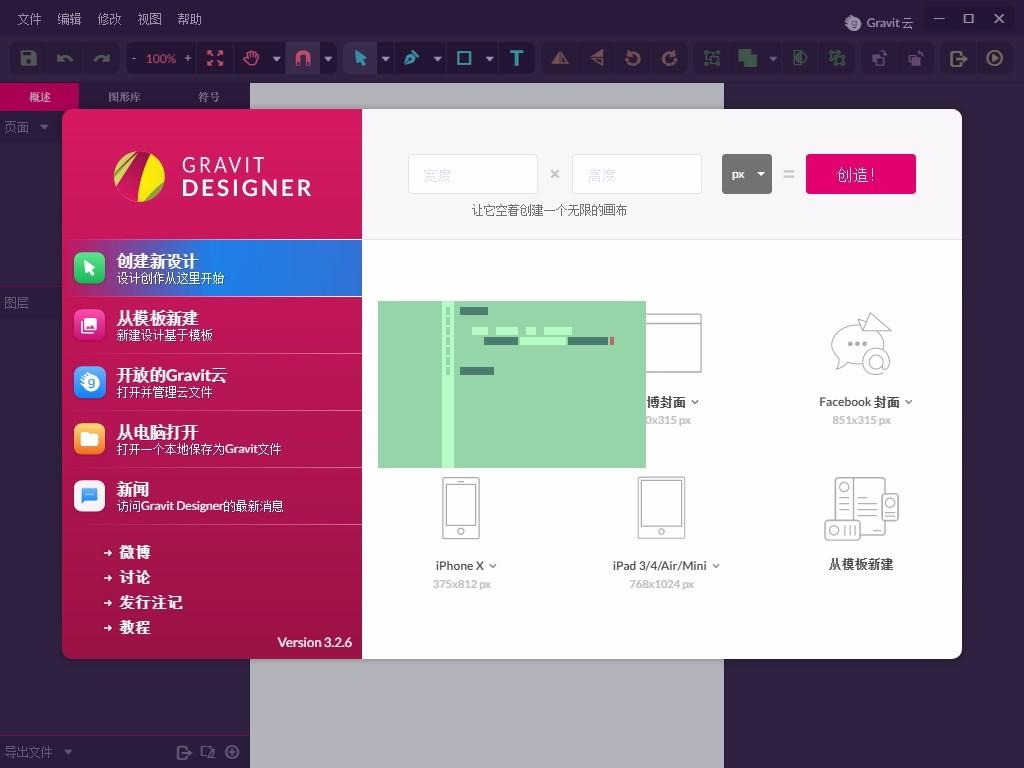Image resolution: width=1024 pixels, height=768 pixels.
Task: Open the 视图 menu
Action: (x=150, y=19)
